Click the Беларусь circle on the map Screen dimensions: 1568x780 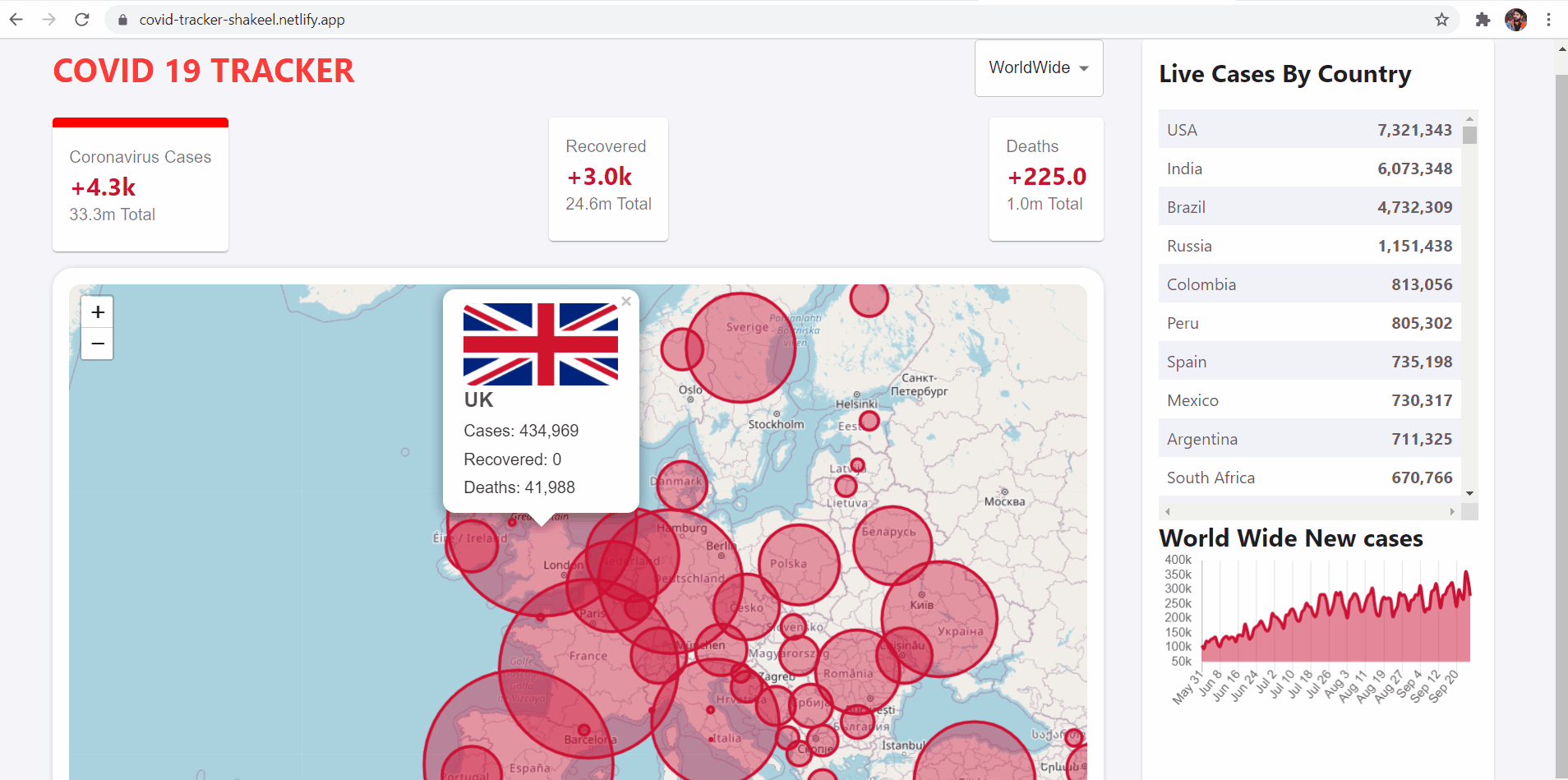(892, 546)
